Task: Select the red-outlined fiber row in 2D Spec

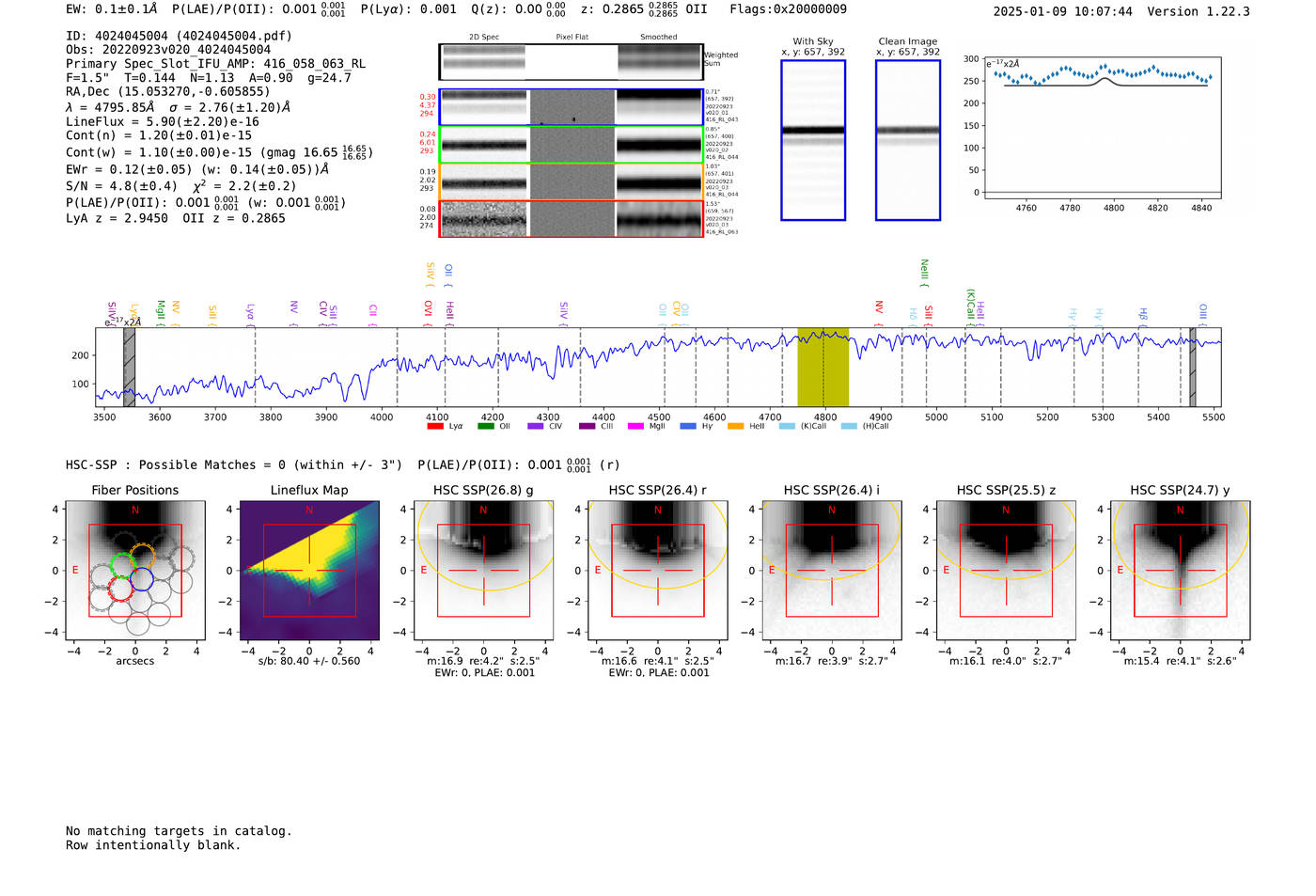Action: [x=571, y=218]
